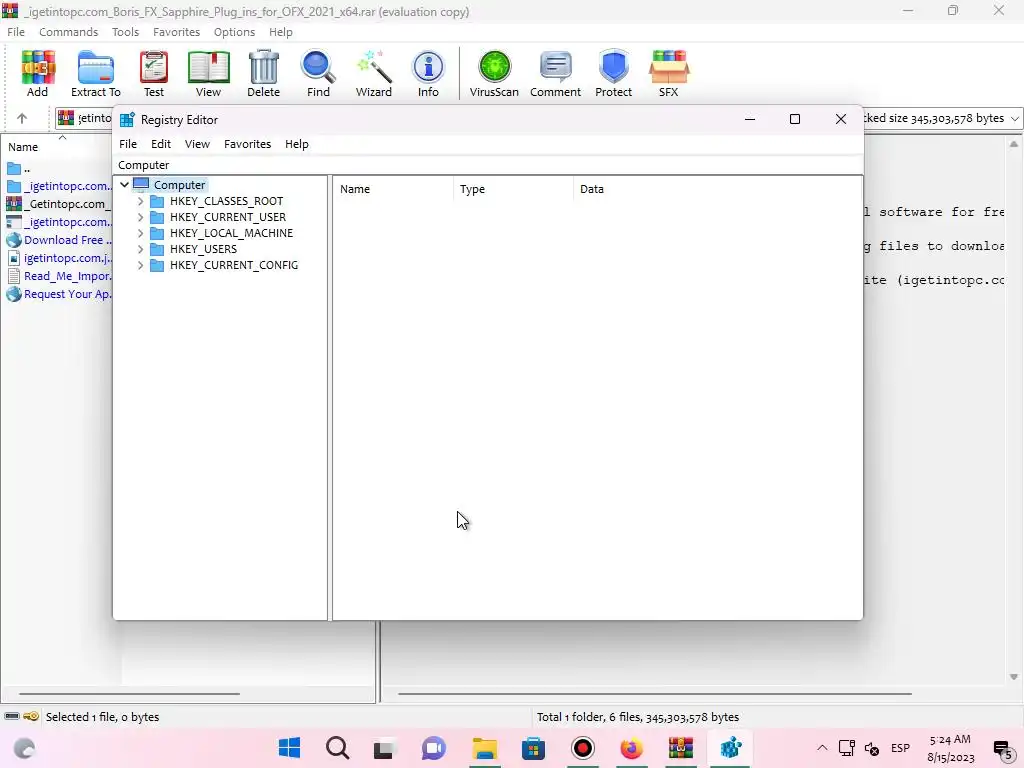Collapse the Computer tree node
This screenshot has width=1024, height=768.
click(x=124, y=185)
